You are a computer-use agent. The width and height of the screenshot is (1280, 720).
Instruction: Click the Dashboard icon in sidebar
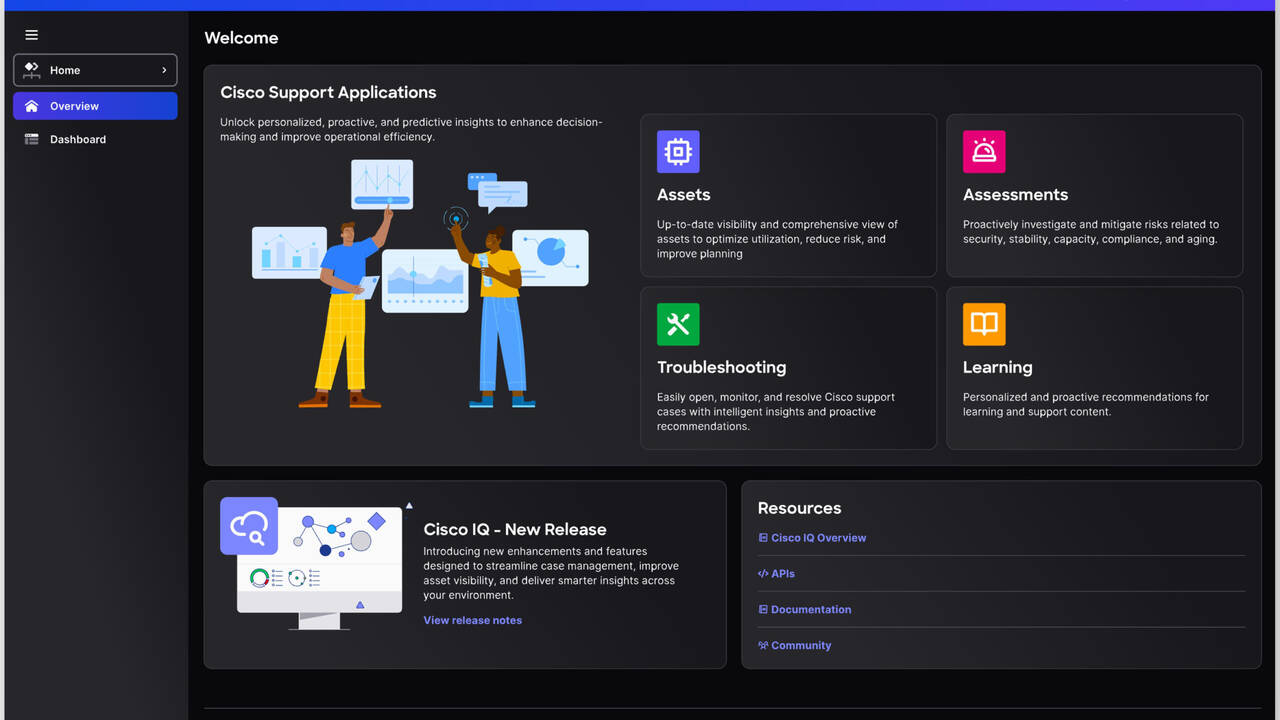[32, 140]
